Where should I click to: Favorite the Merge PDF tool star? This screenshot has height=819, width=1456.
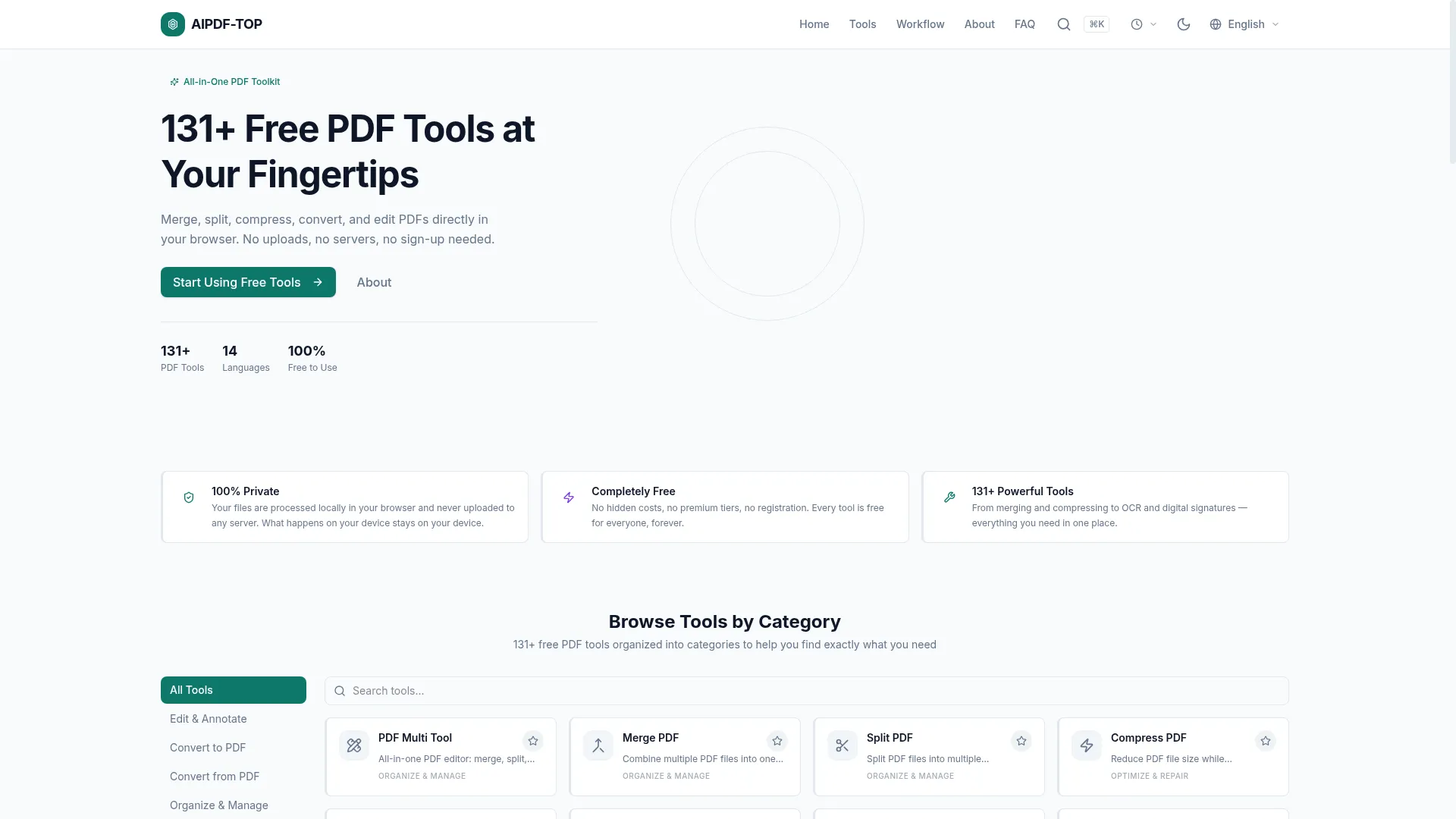tap(777, 741)
